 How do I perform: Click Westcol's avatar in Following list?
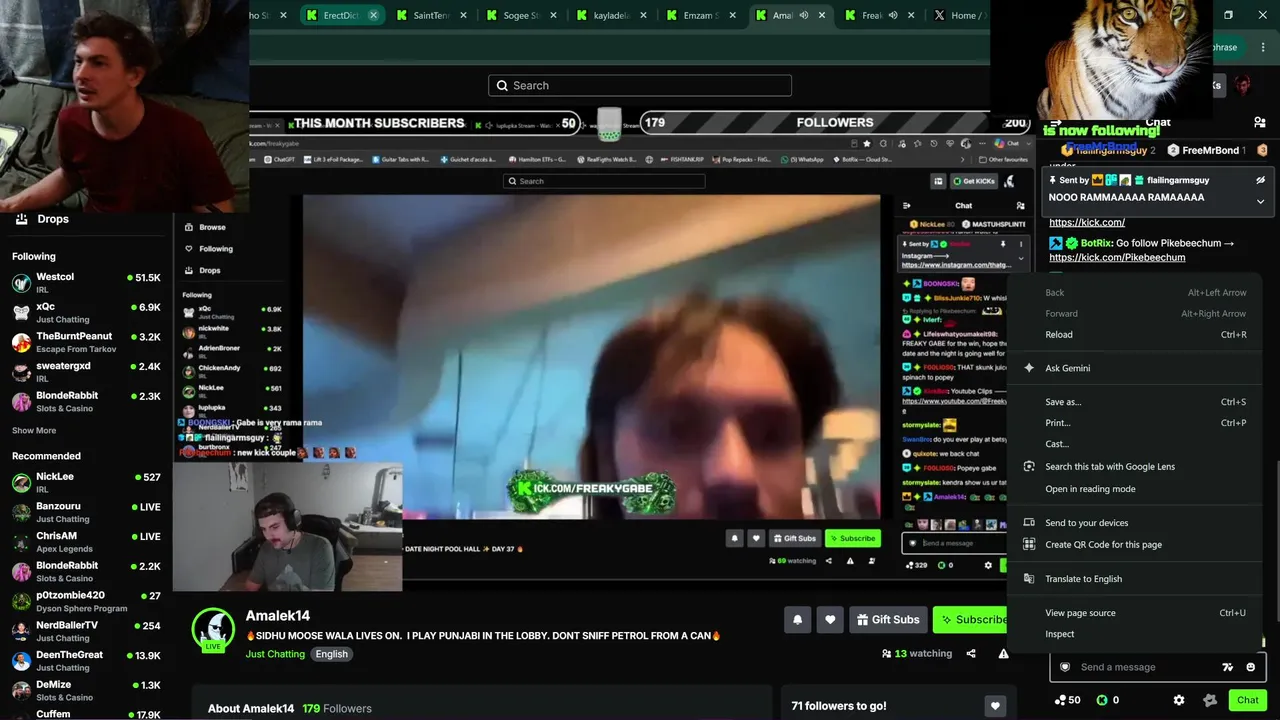click(21, 283)
